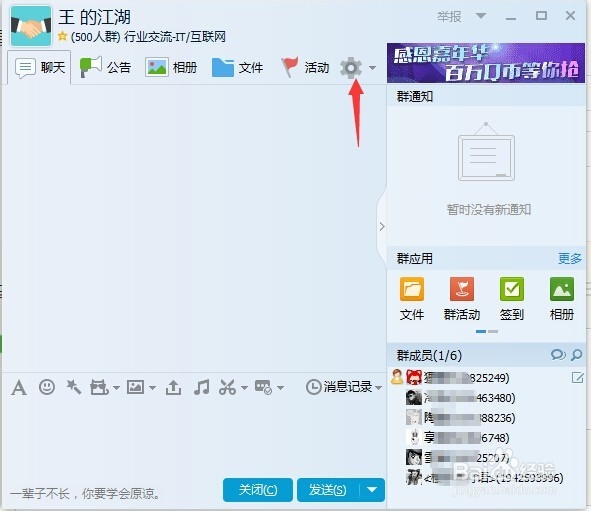This screenshot has width=591, height=511.
Task: Expand the dropdown next to 举报
Action: click(x=481, y=16)
